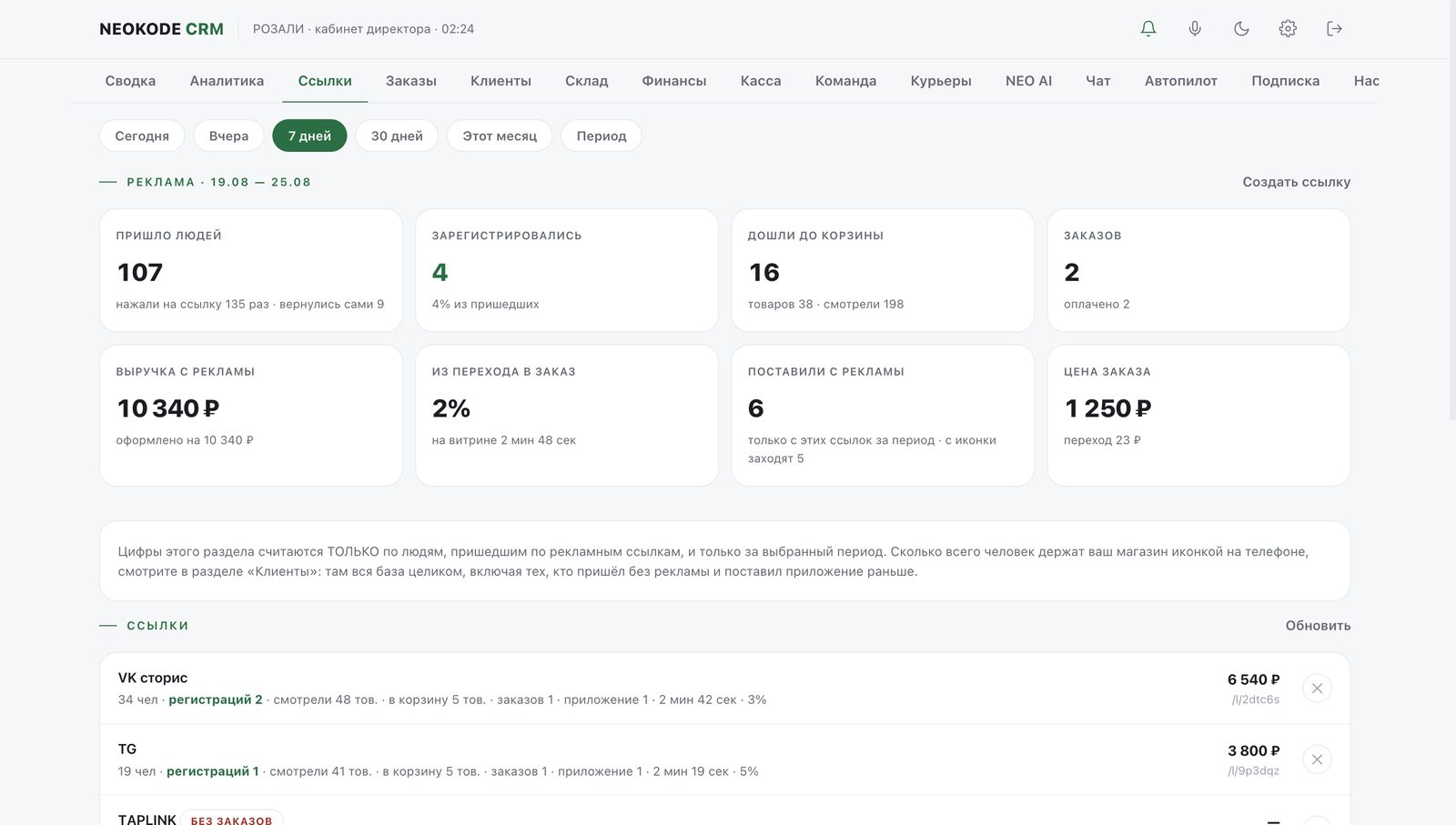Click the Цена заказа card
Viewport: 1456px width, 825px height.
click(x=1198, y=415)
